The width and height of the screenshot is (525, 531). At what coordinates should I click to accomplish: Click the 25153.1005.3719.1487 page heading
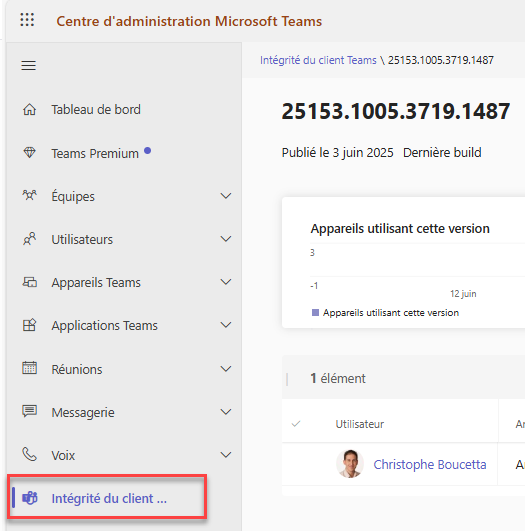396,111
